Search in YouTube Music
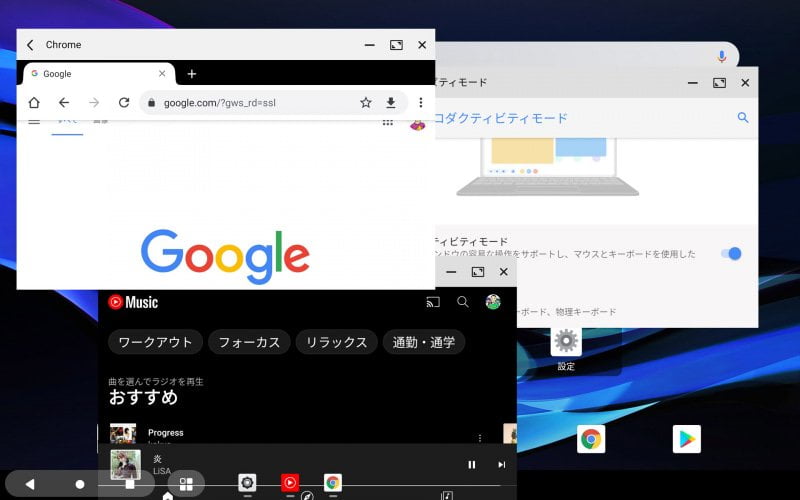800x500 pixels. [x=463, y=302]
